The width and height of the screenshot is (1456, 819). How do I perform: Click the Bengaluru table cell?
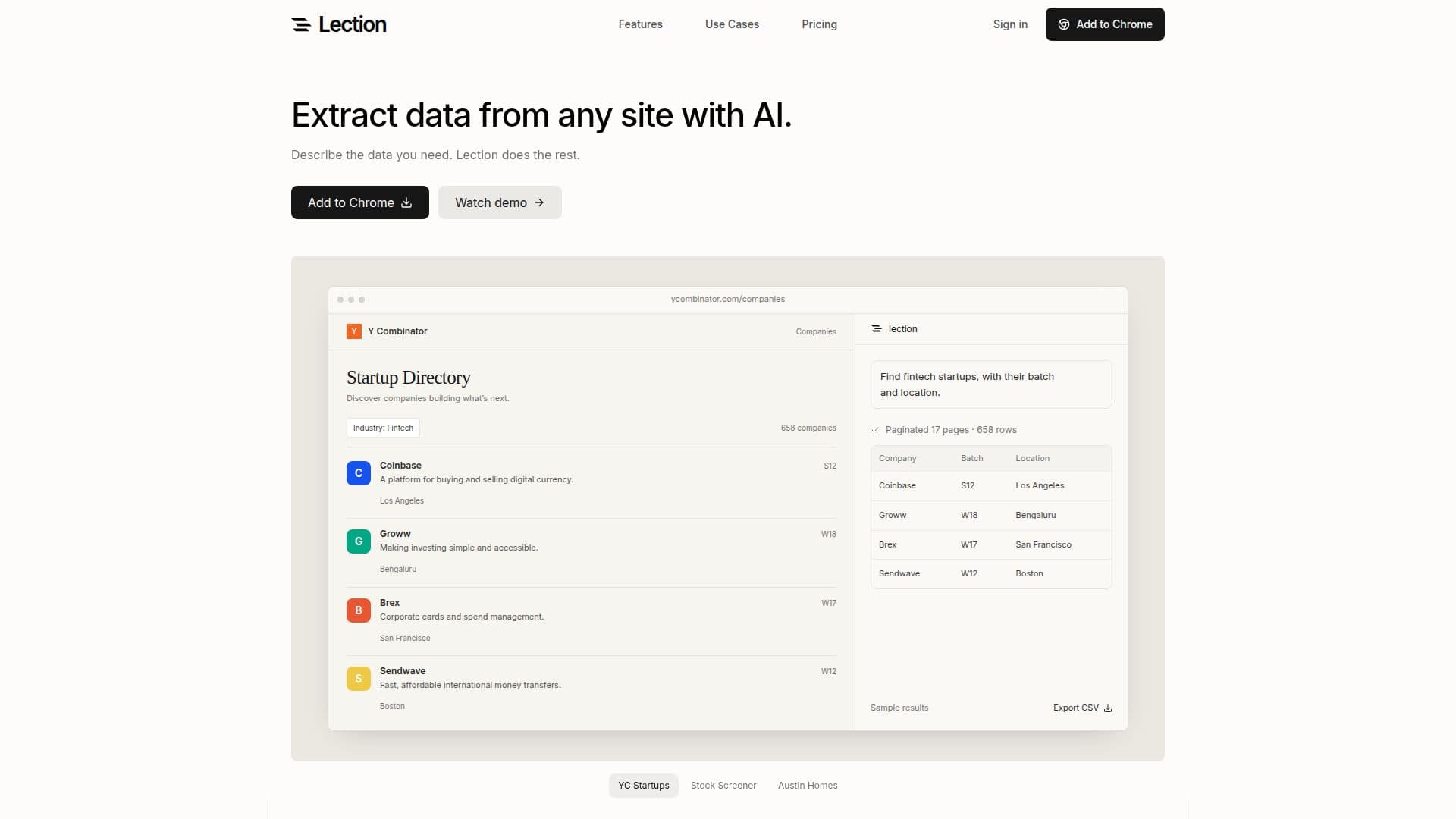point(1036,516)
